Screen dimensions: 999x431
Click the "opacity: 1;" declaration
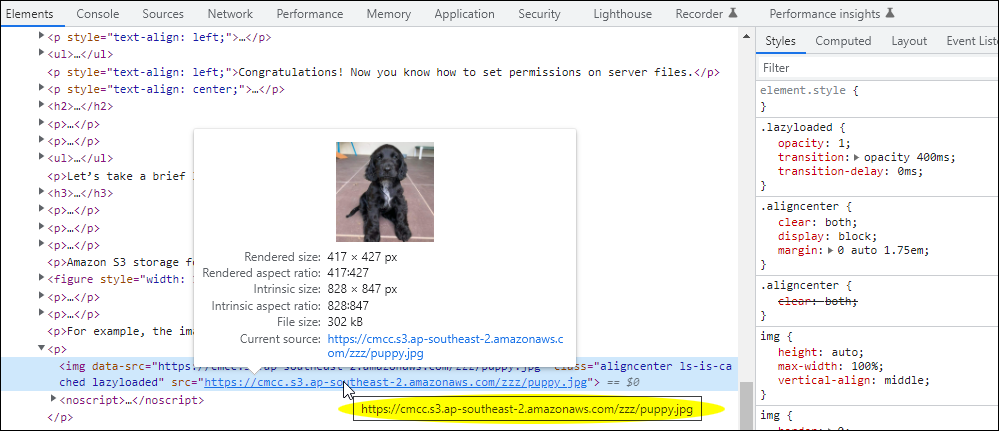tap(814, 142)
